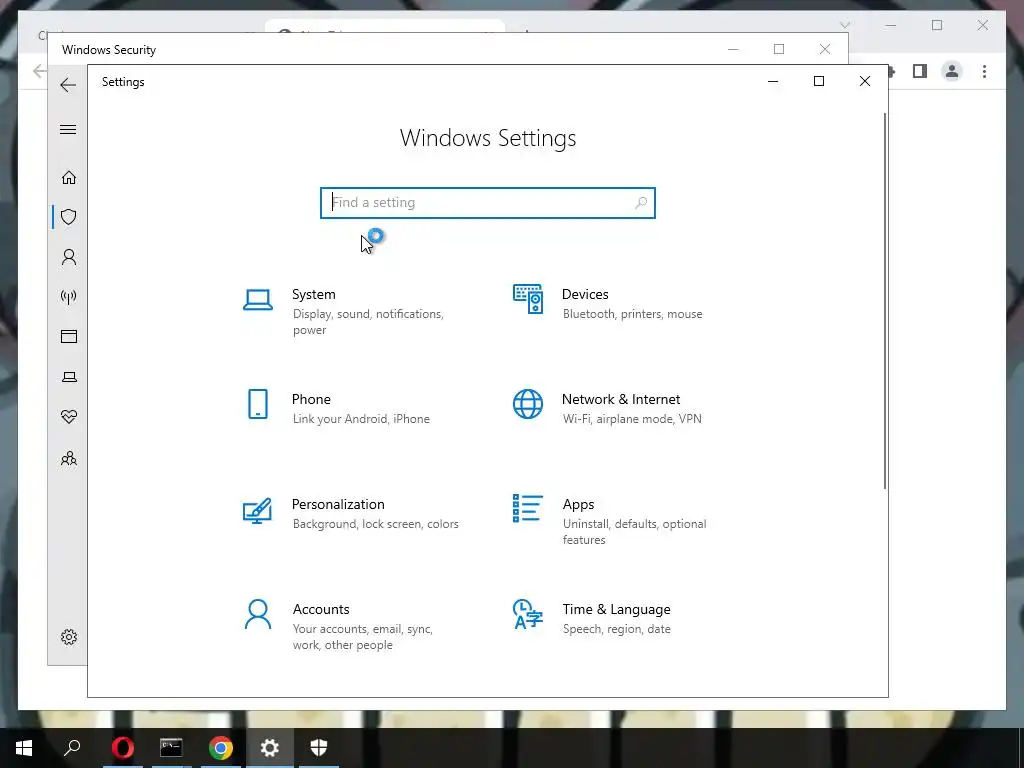Open Device performance & health heart icon
Image resolution: width=1024 pixels, height=768 pixels.
point(69,417)
